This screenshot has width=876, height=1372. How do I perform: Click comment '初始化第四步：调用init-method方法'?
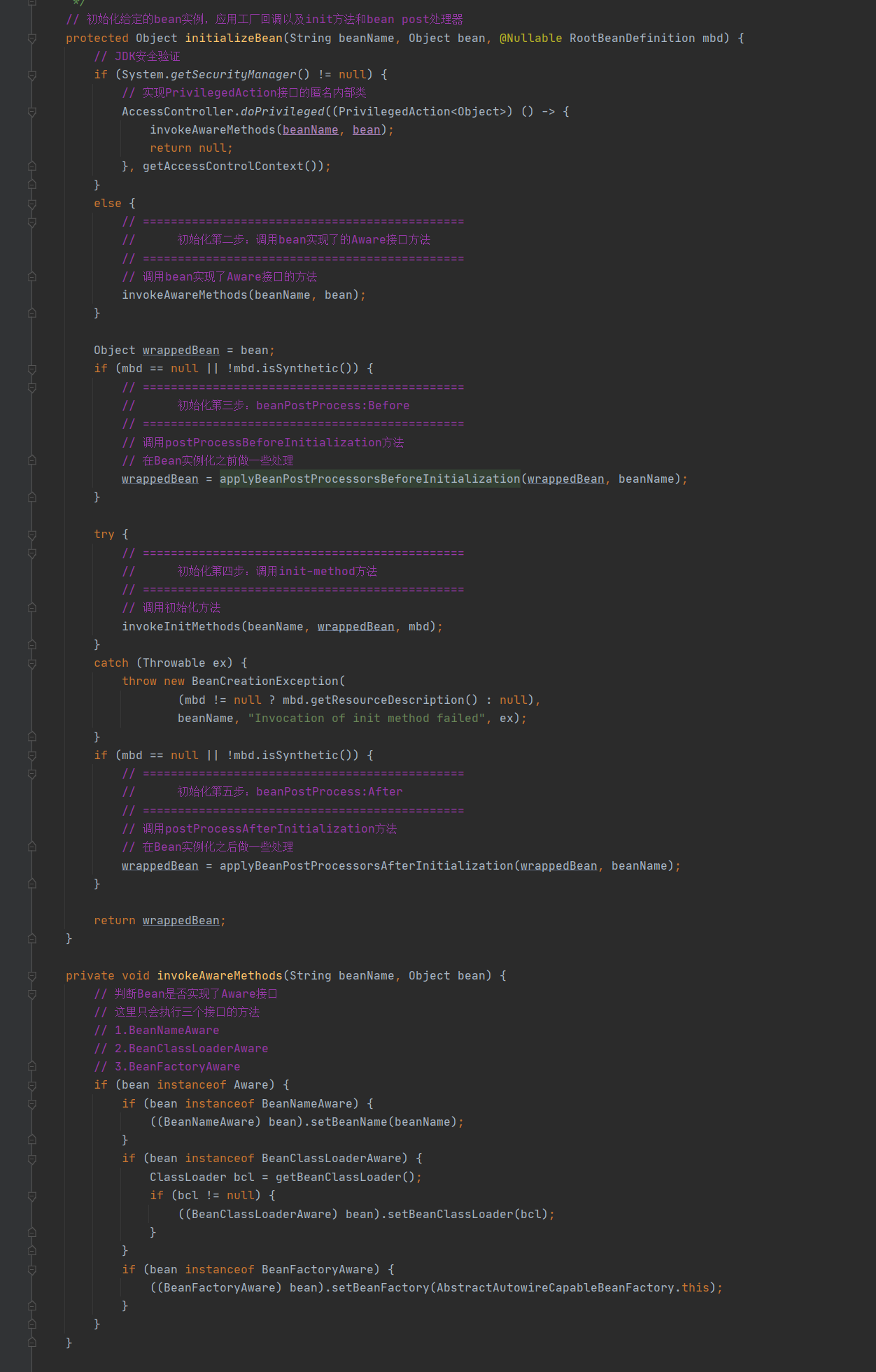[x=277, y=572]
